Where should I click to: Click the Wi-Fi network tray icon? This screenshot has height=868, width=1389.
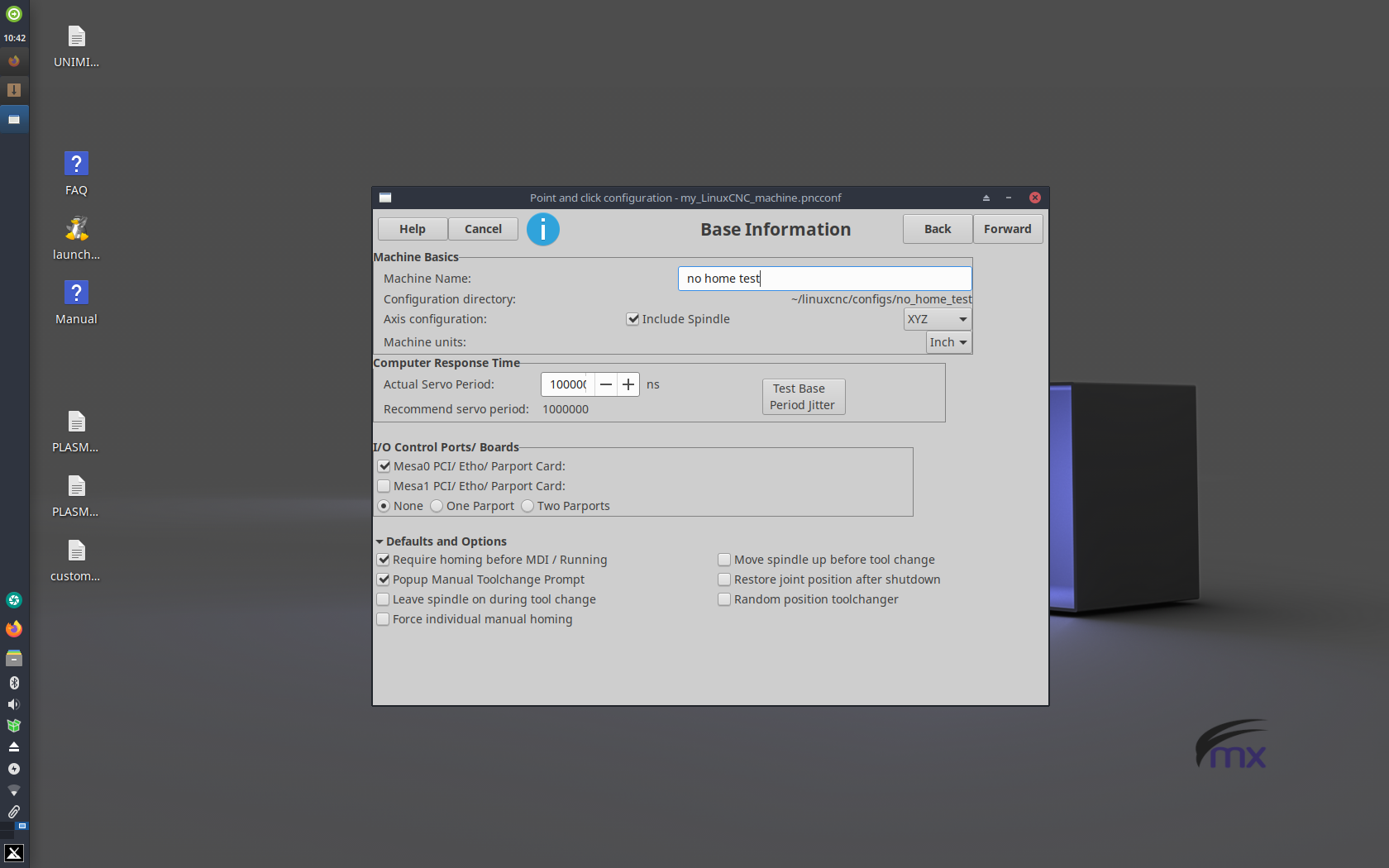(14, 790)
